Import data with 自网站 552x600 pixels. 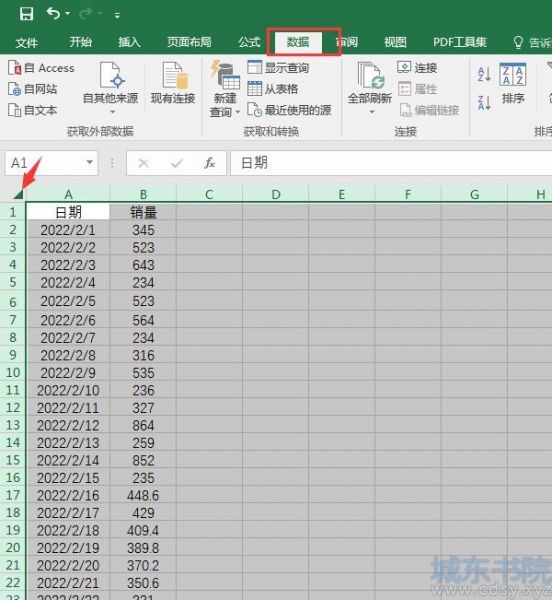click(x=33, y=89)
